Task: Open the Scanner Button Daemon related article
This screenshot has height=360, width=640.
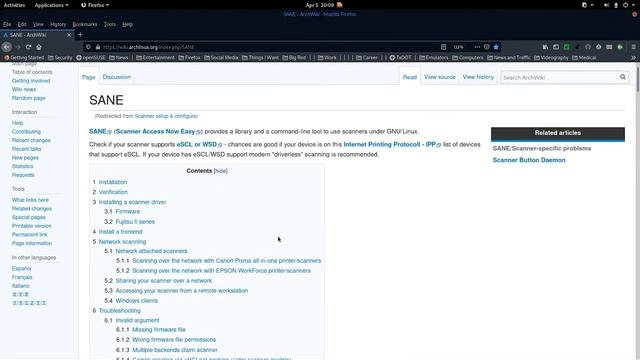Action: [529, 160]
